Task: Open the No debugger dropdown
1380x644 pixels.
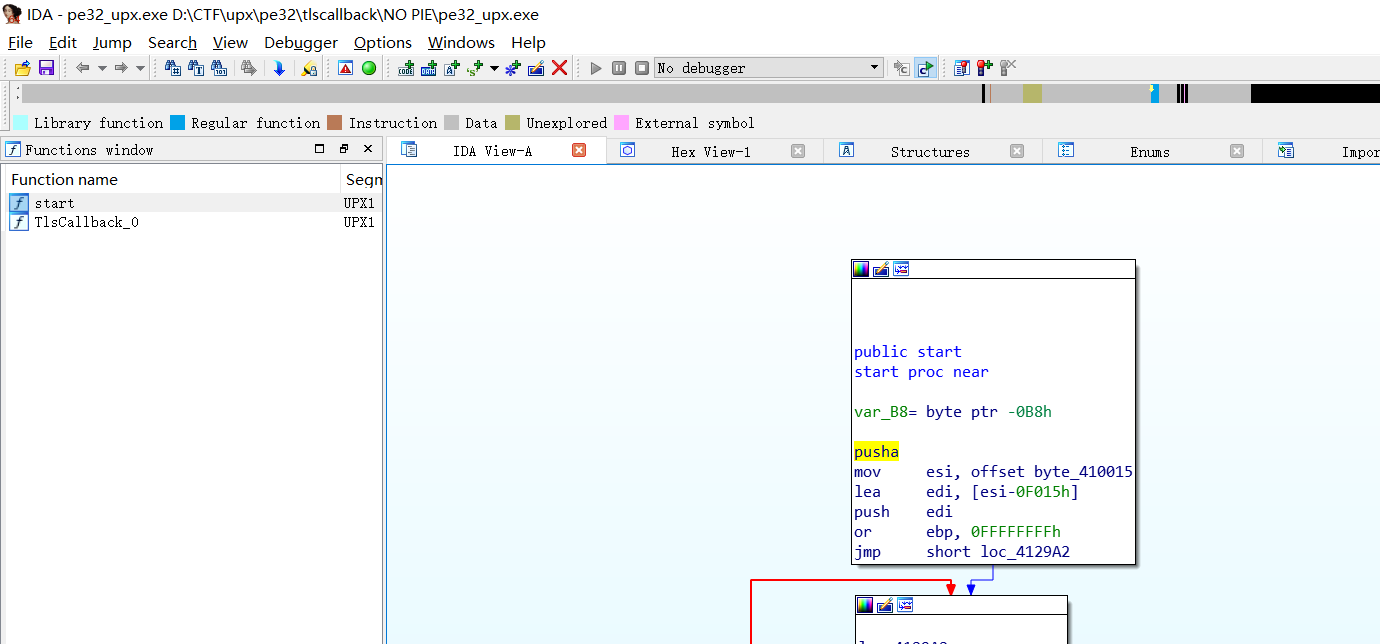Action: (x=875, y=68)
